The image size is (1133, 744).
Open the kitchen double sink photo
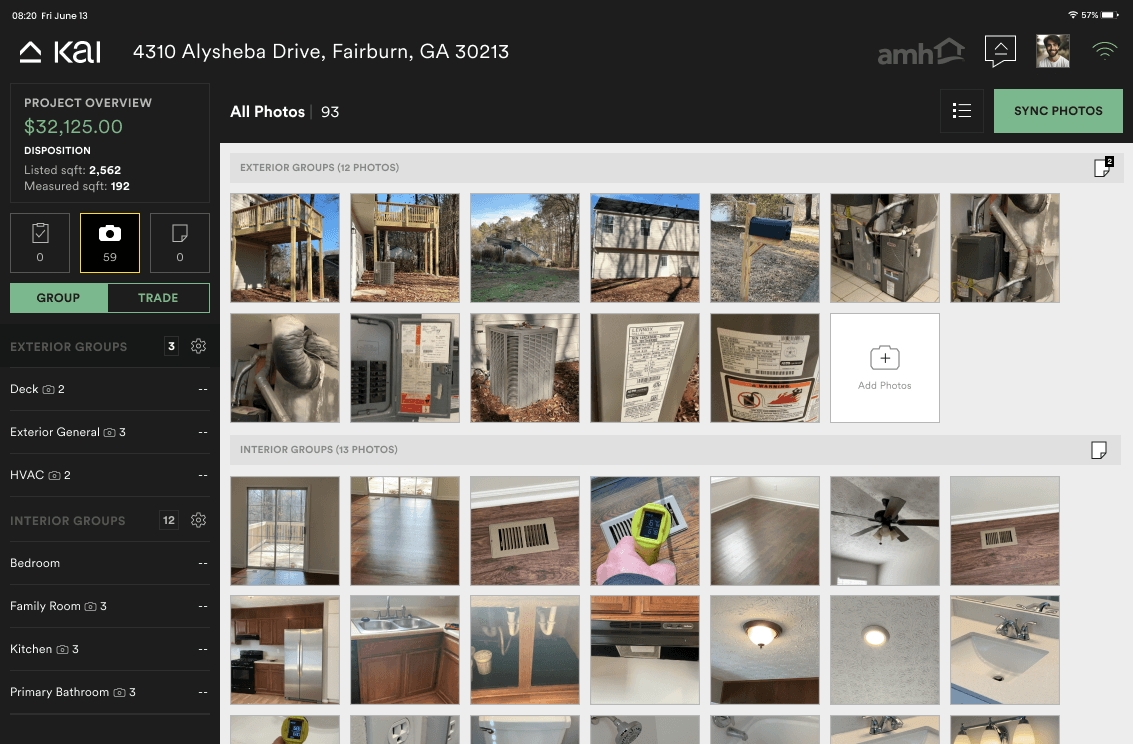405,650
